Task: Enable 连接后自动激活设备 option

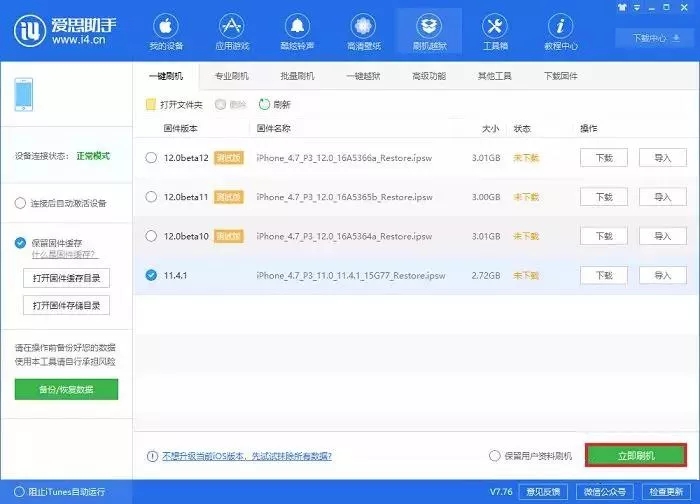Action: pos(21,203)
